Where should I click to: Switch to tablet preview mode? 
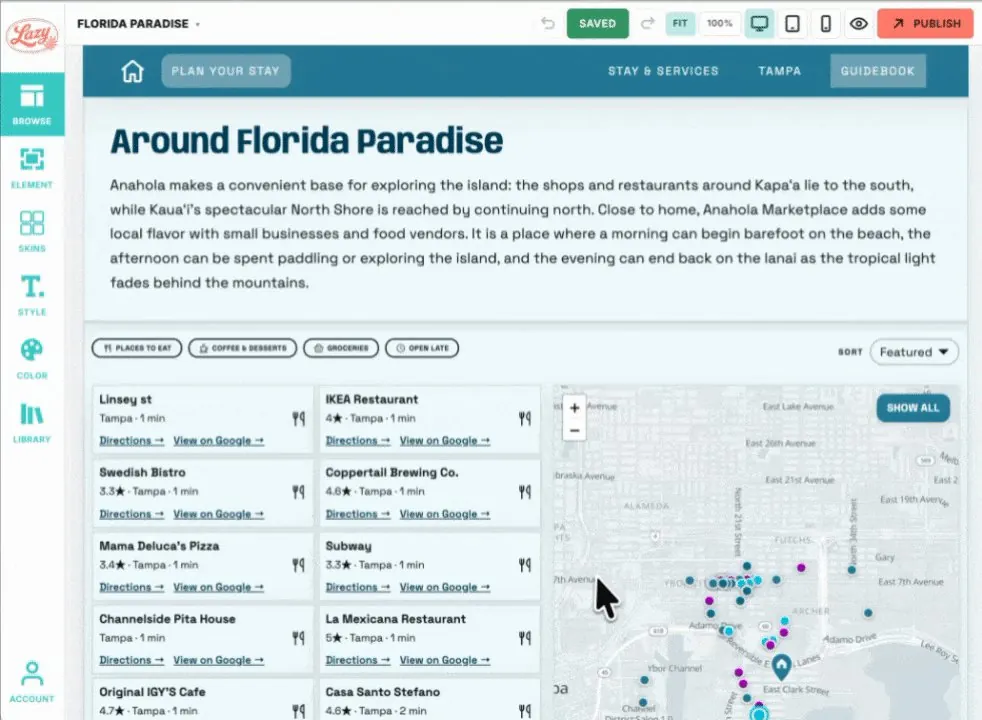(792, 24)
